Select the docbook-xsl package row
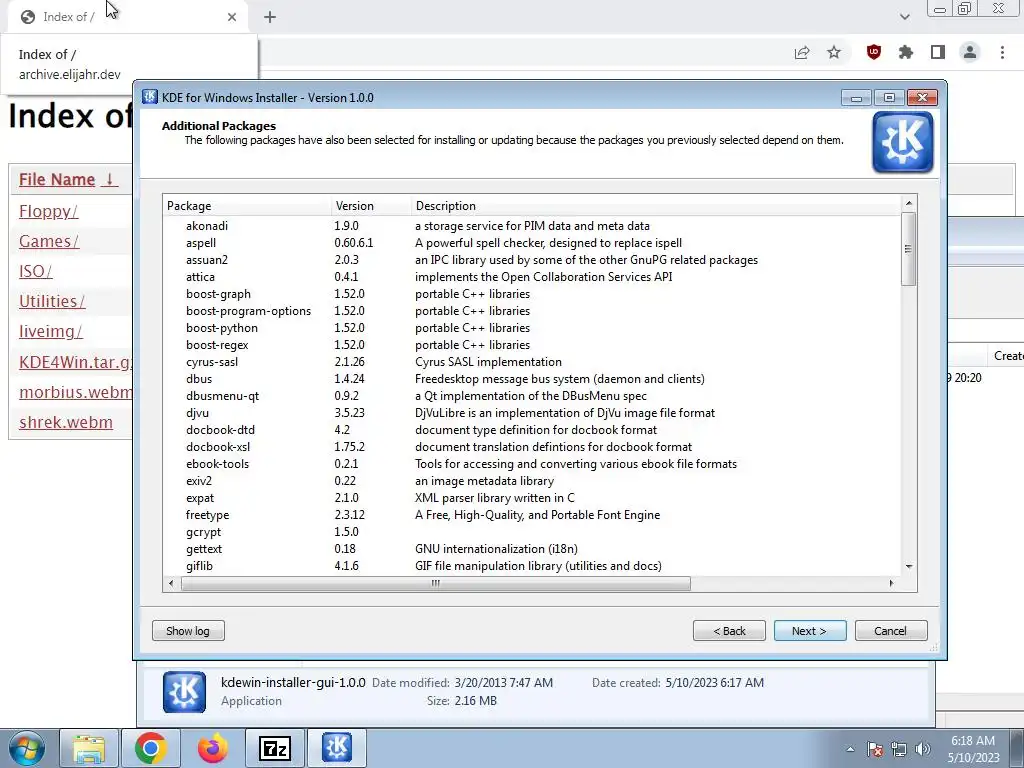The height and width of the screenshot is (768, 1024). [532, 447]
